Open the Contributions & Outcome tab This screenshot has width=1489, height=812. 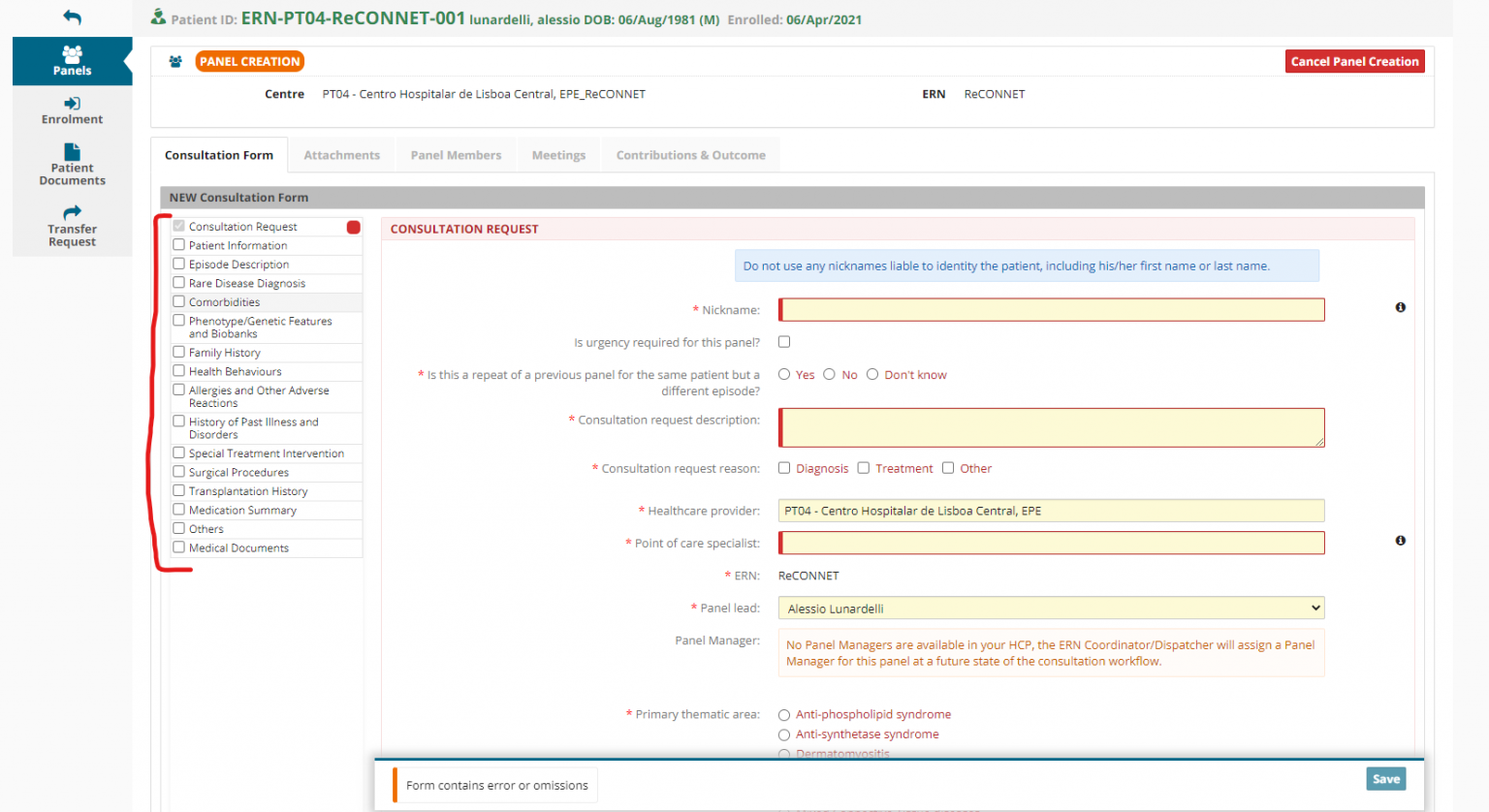pyautogui.click(x=690, y=155)
